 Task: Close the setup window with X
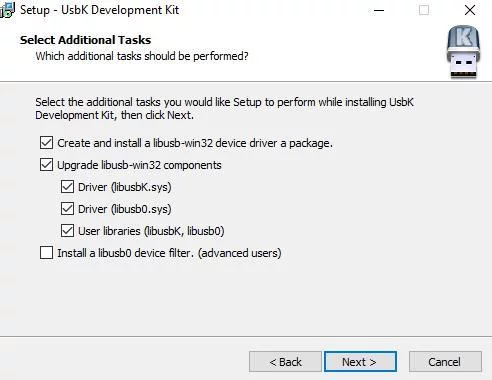point(470,10)
